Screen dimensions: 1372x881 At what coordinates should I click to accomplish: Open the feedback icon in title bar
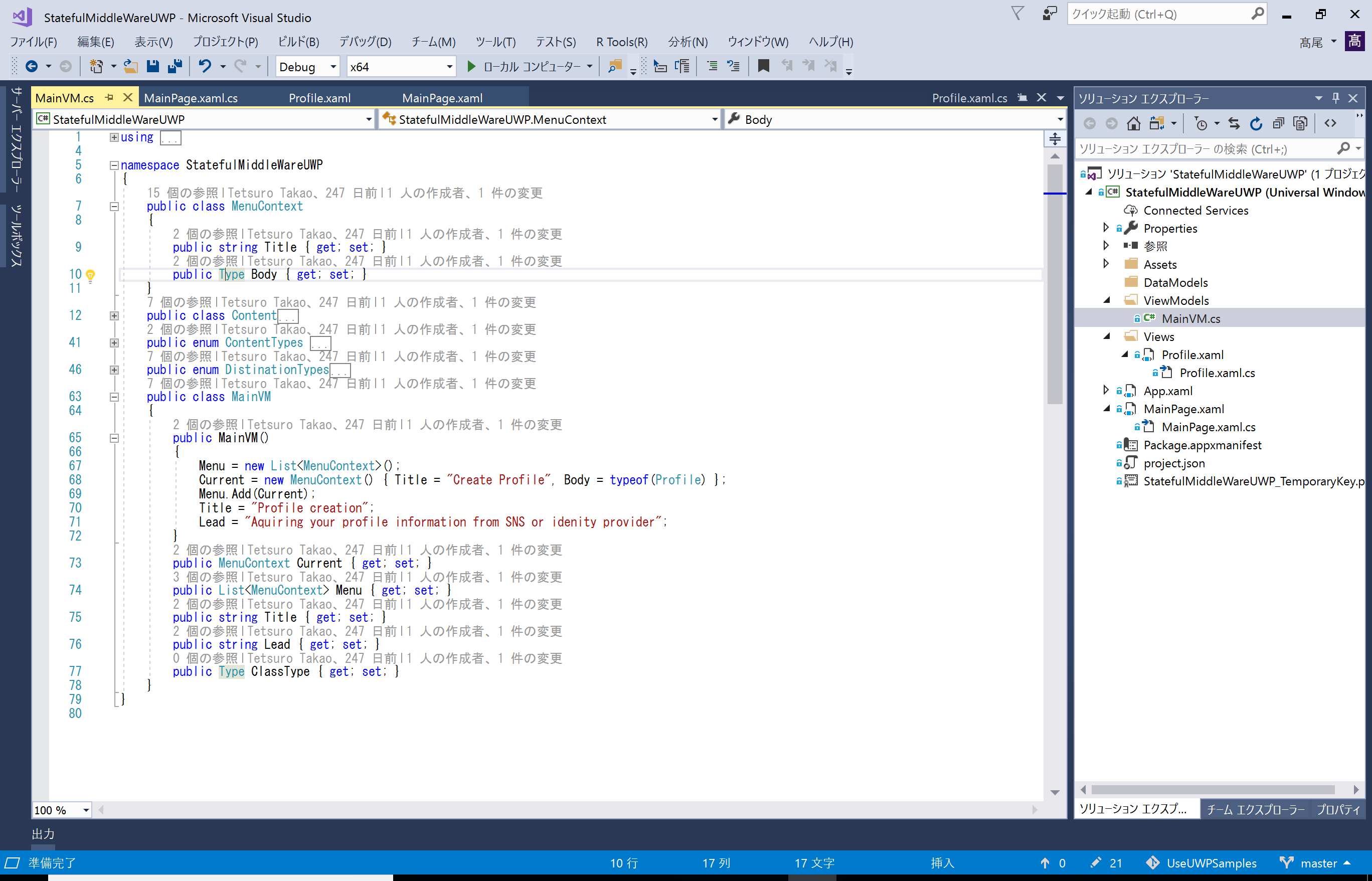point(1050,13)
